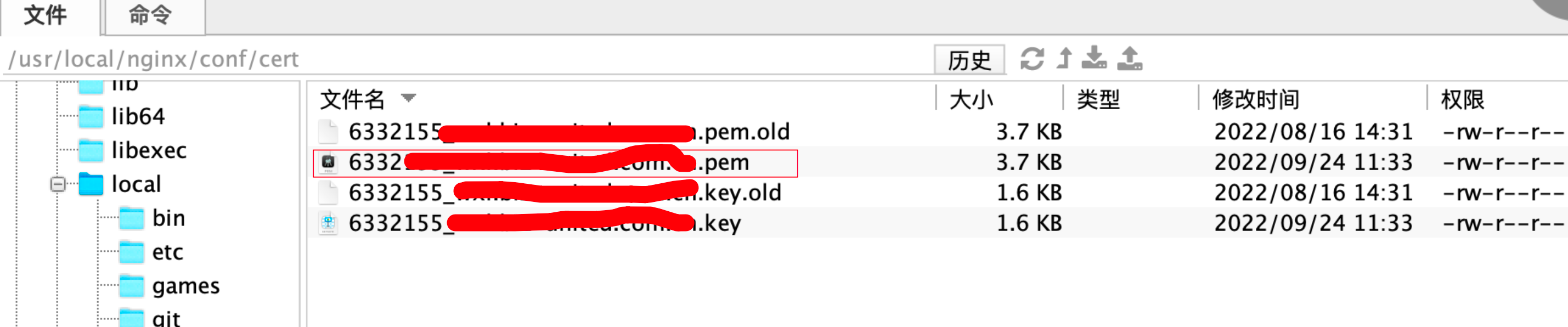Click the icon of the .pem certificate file

click(328, 162)
